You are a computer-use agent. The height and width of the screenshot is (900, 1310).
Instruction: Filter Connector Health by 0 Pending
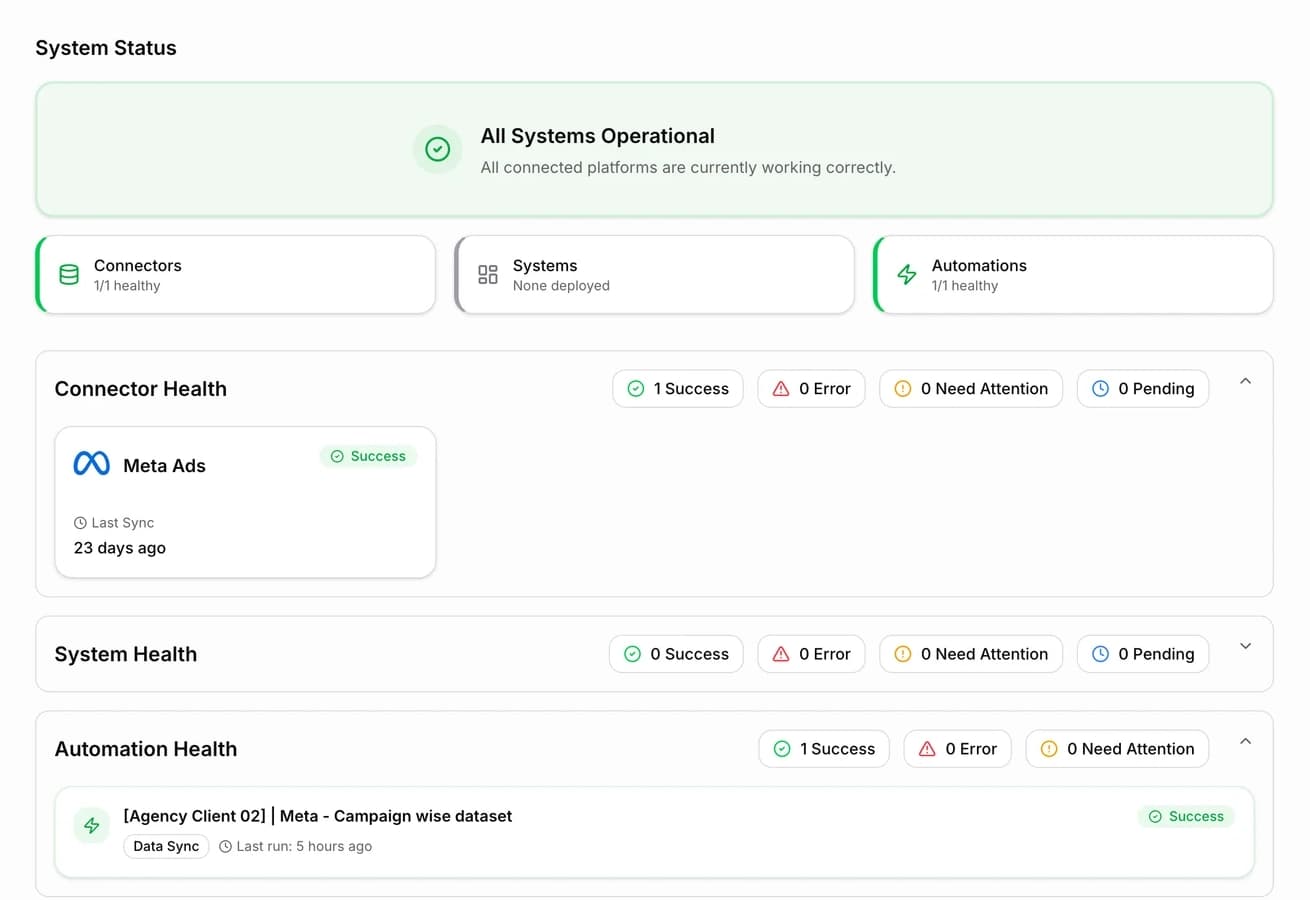point(1143,389)
